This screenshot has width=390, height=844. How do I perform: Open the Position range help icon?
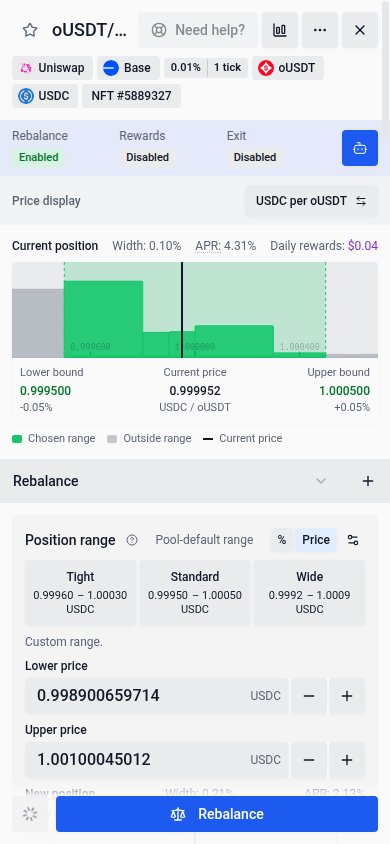coord(132,540)
